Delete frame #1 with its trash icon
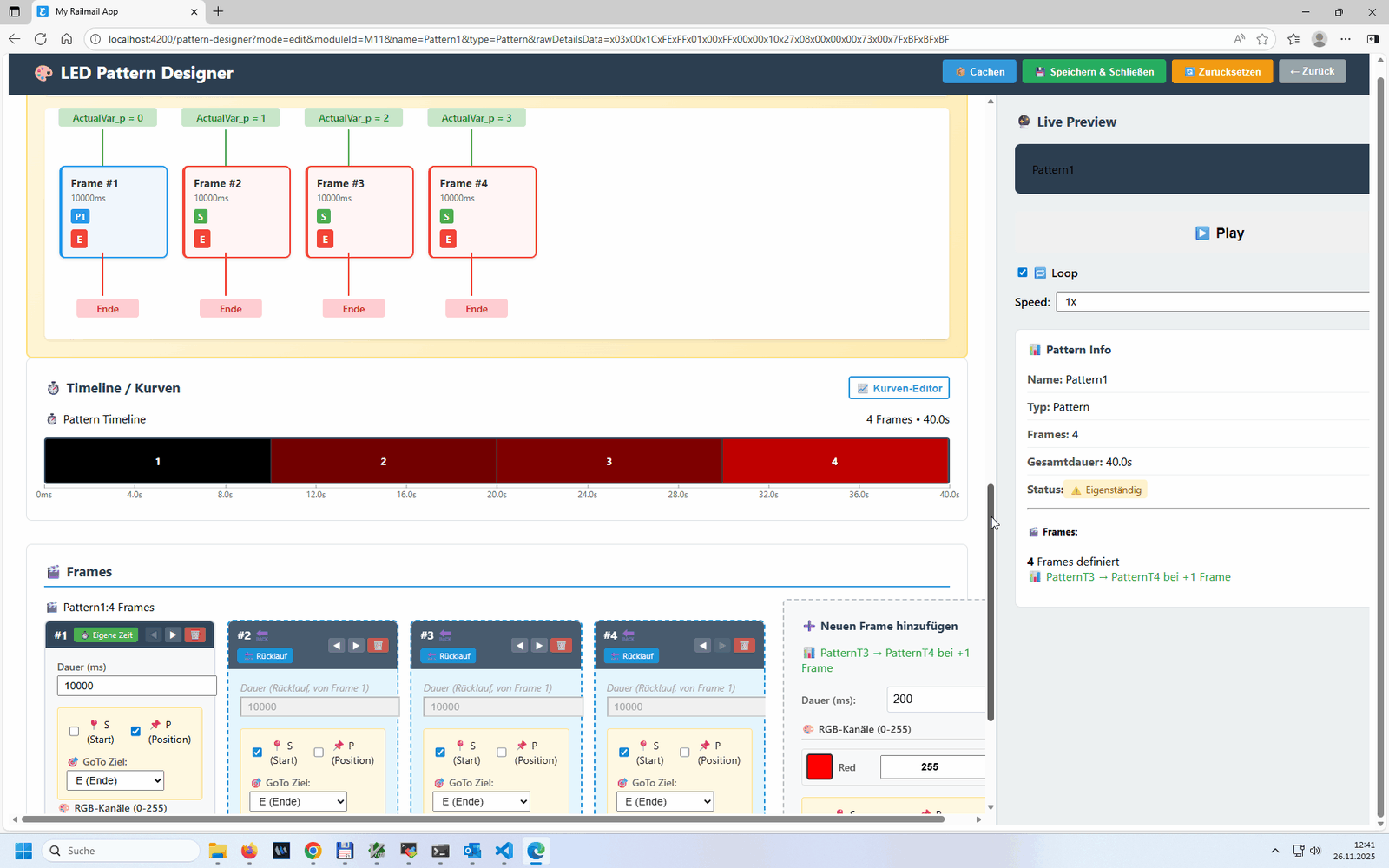1389x868 pixels. click(x=195, y=635)
